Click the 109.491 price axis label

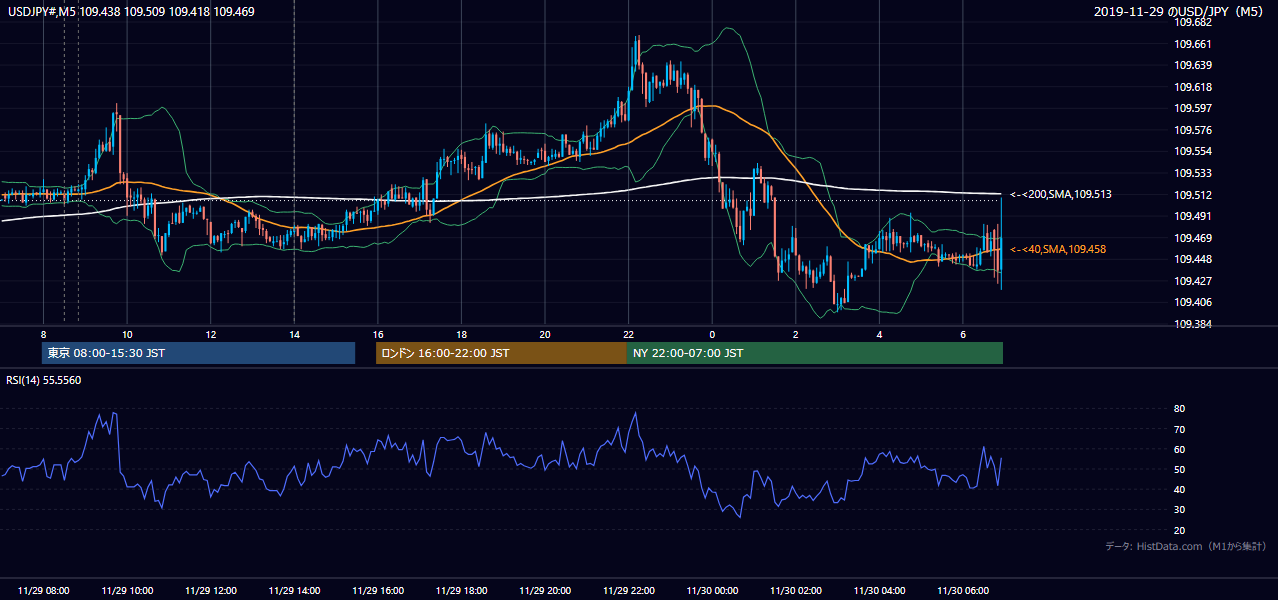pos(1192,216)
